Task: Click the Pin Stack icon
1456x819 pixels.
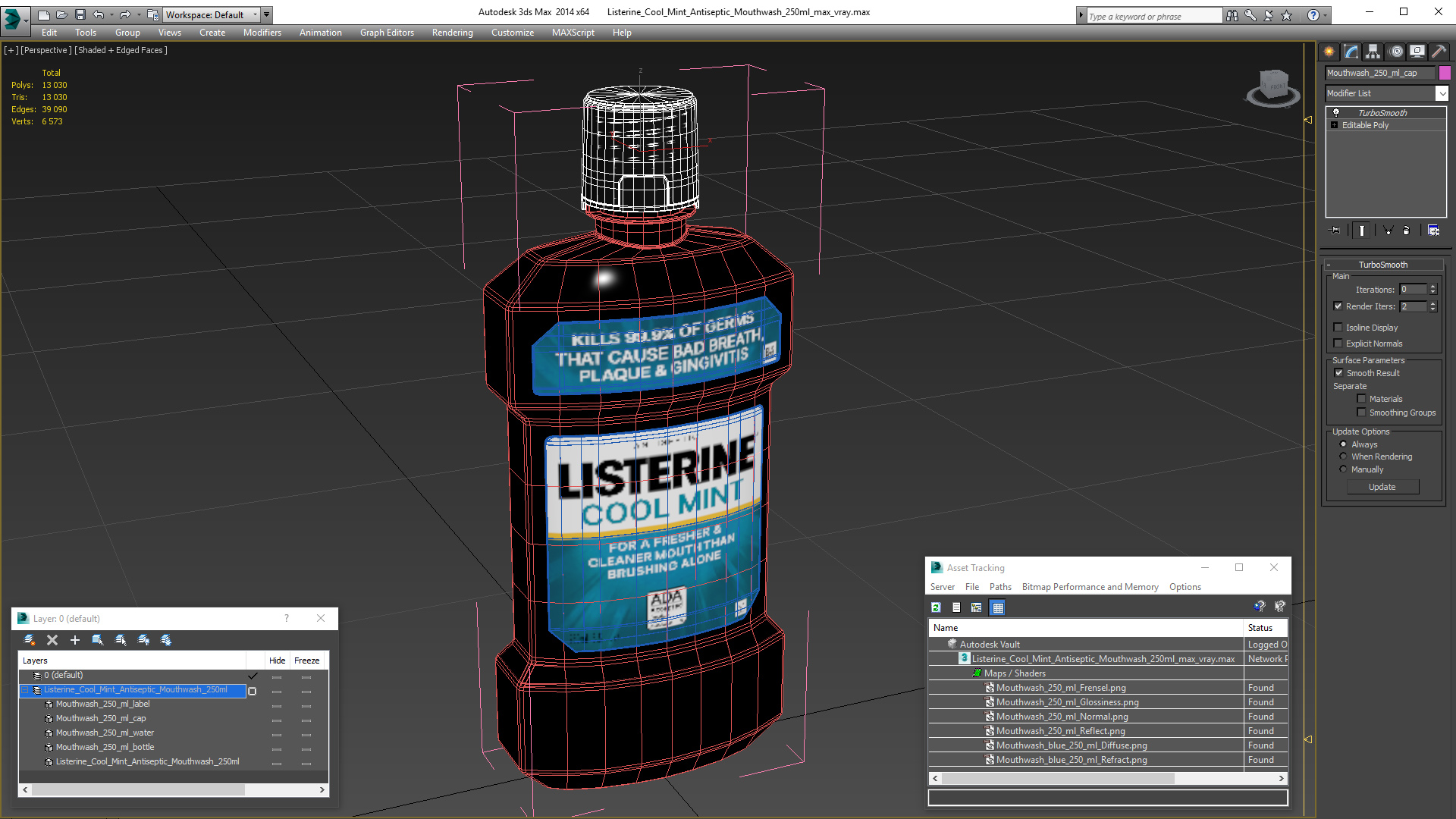Action: [1335, 231]
